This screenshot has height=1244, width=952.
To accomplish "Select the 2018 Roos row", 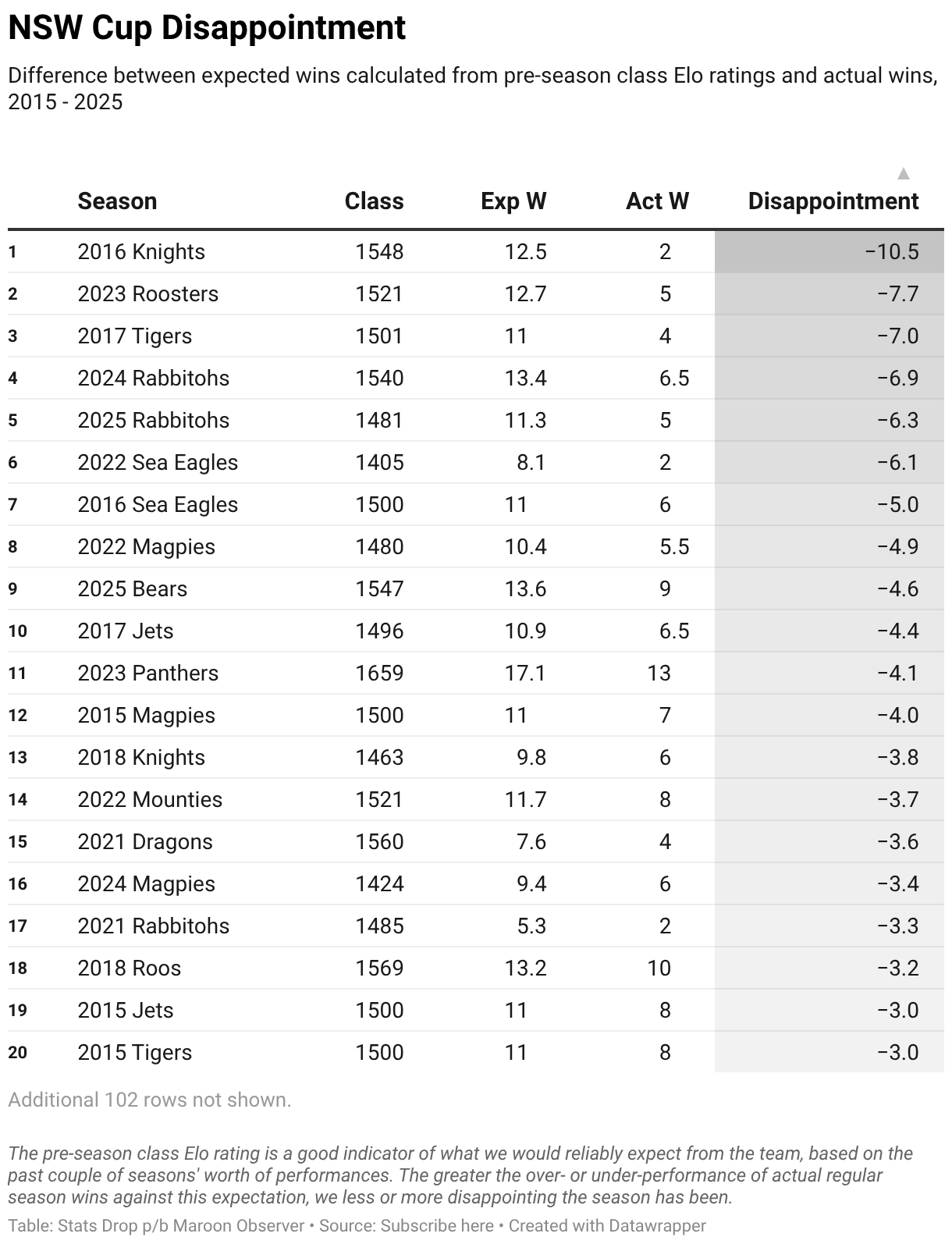I will [x=476, y=968].
